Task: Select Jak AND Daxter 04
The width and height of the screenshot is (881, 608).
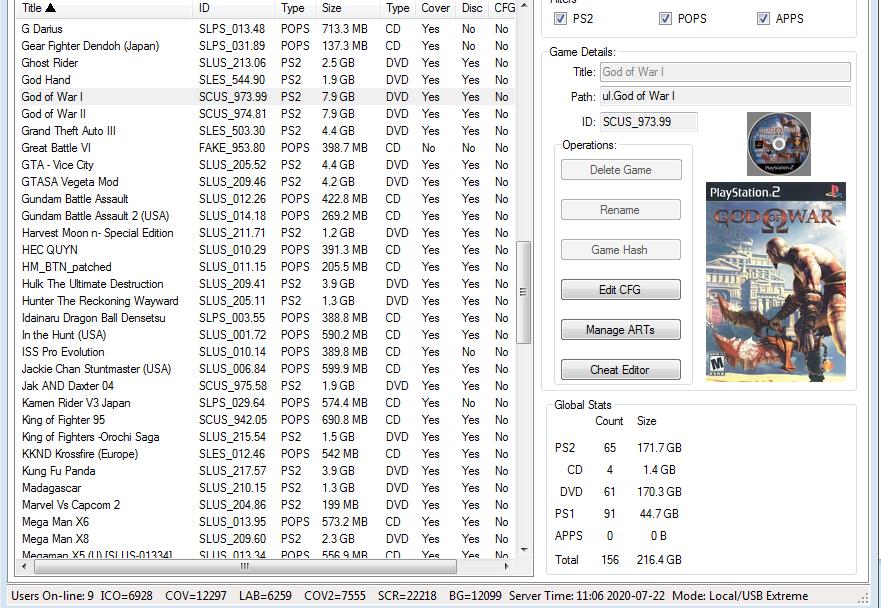Action: click(267, 385)
